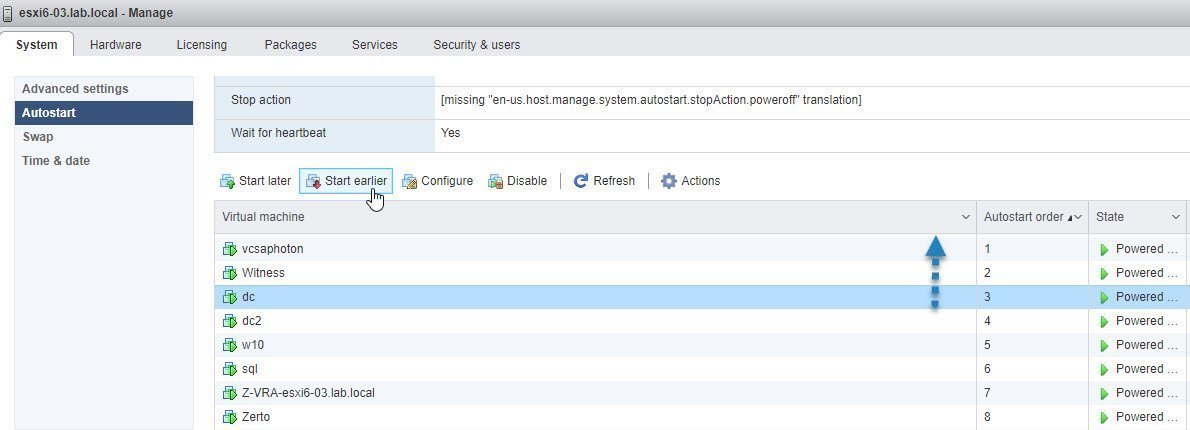Click the dc2 VM icon
Screen dimensions: 1190x430
pyautogui.click(x=230, y=321)
